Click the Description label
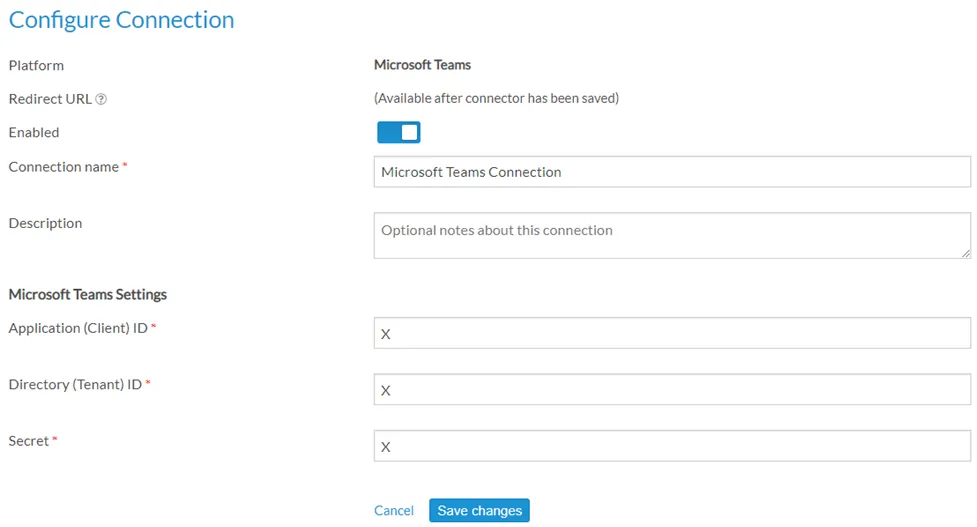 pyautogui.click(x=45, y=224)
